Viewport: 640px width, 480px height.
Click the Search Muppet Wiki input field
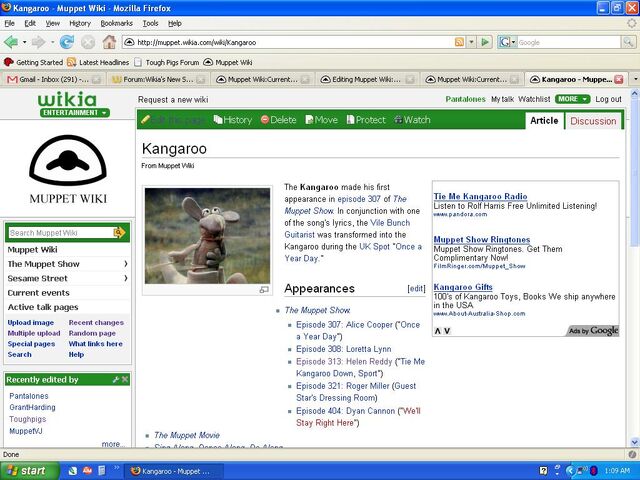point(60,233)
